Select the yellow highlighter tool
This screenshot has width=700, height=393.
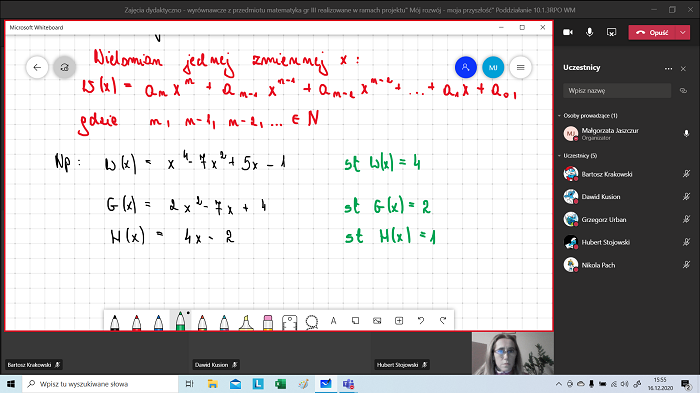tap(246, 322)
